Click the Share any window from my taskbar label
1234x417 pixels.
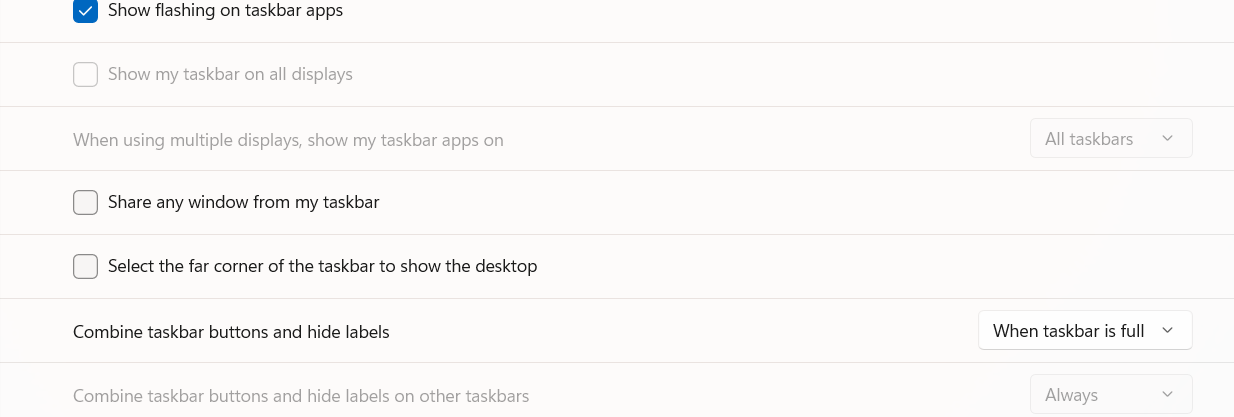tap(244, 202)
